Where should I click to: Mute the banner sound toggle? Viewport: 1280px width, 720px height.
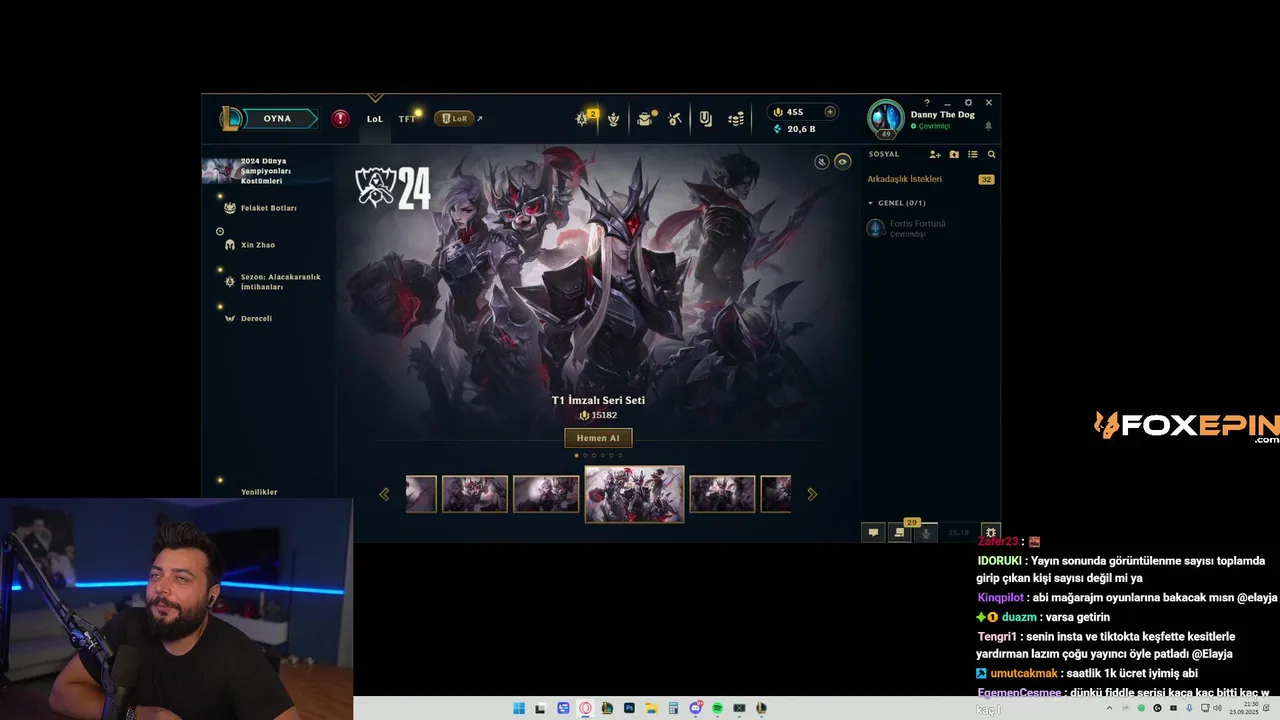(822, 162)
